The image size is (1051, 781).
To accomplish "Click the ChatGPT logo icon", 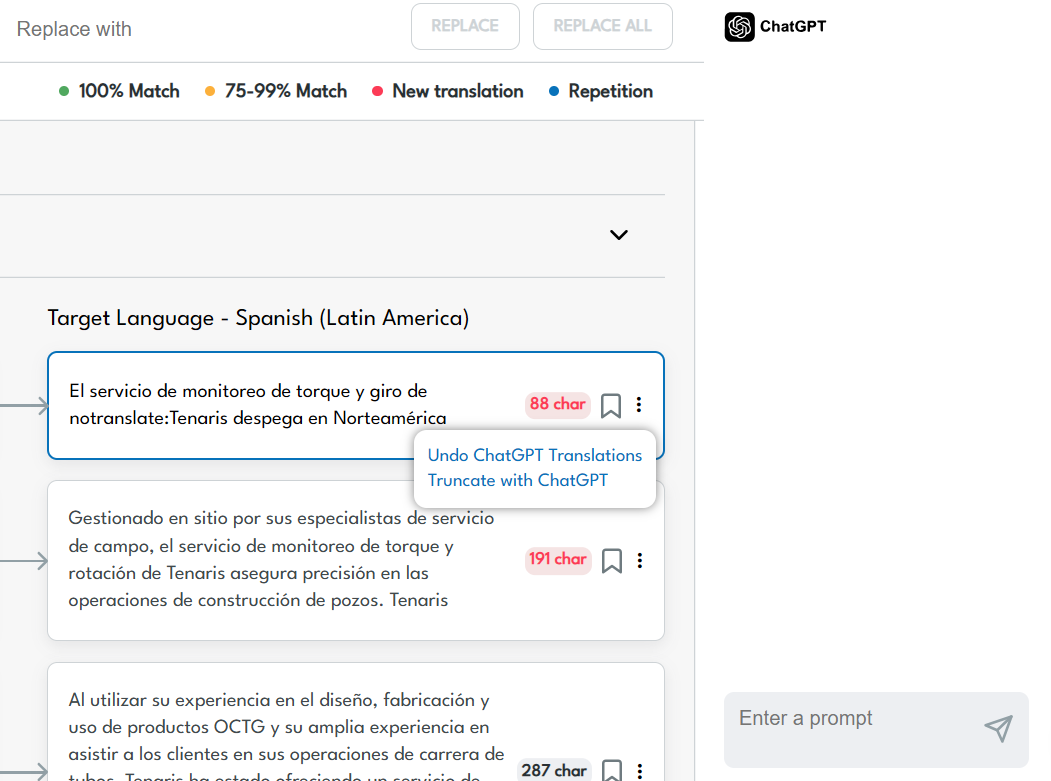I will (x=740, y=27).
